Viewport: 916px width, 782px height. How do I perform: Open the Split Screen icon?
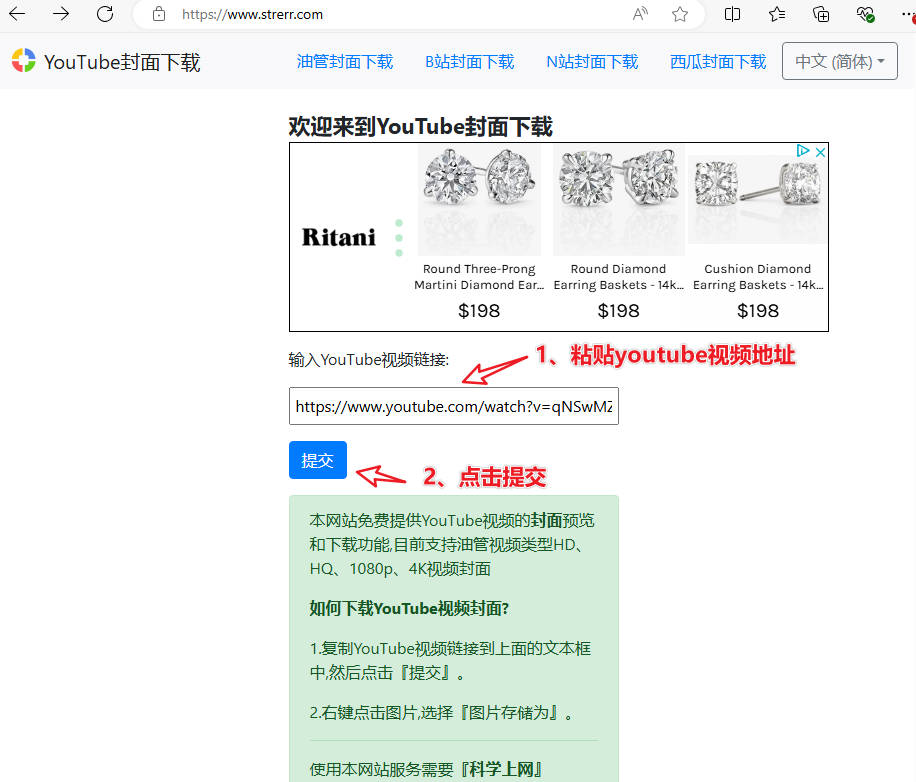[x=733, y=14]
